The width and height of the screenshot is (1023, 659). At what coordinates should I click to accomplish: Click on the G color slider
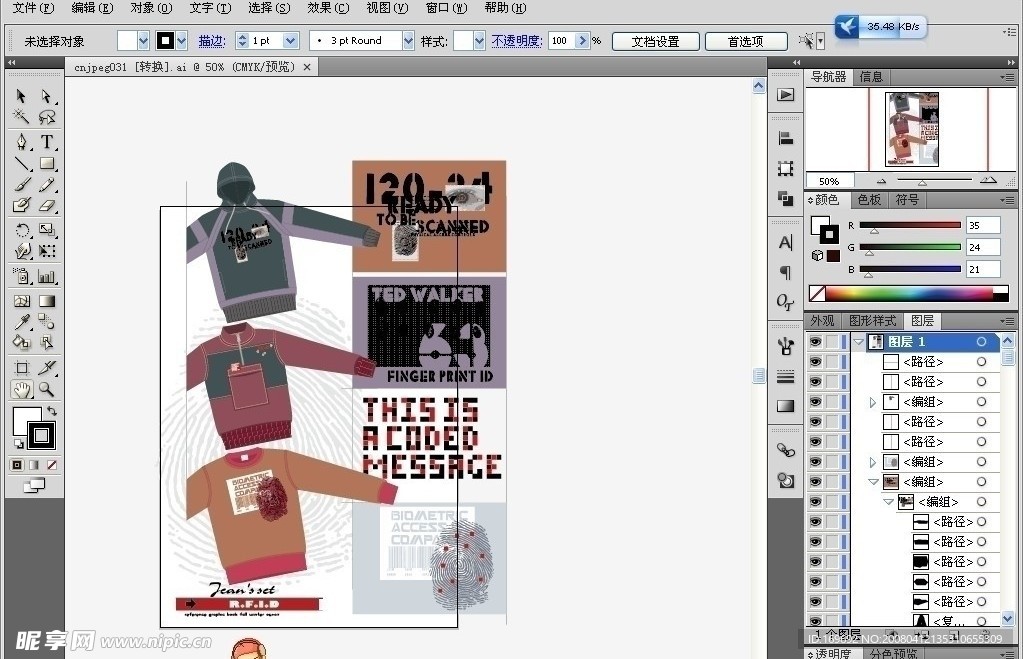tap(910, 247)
